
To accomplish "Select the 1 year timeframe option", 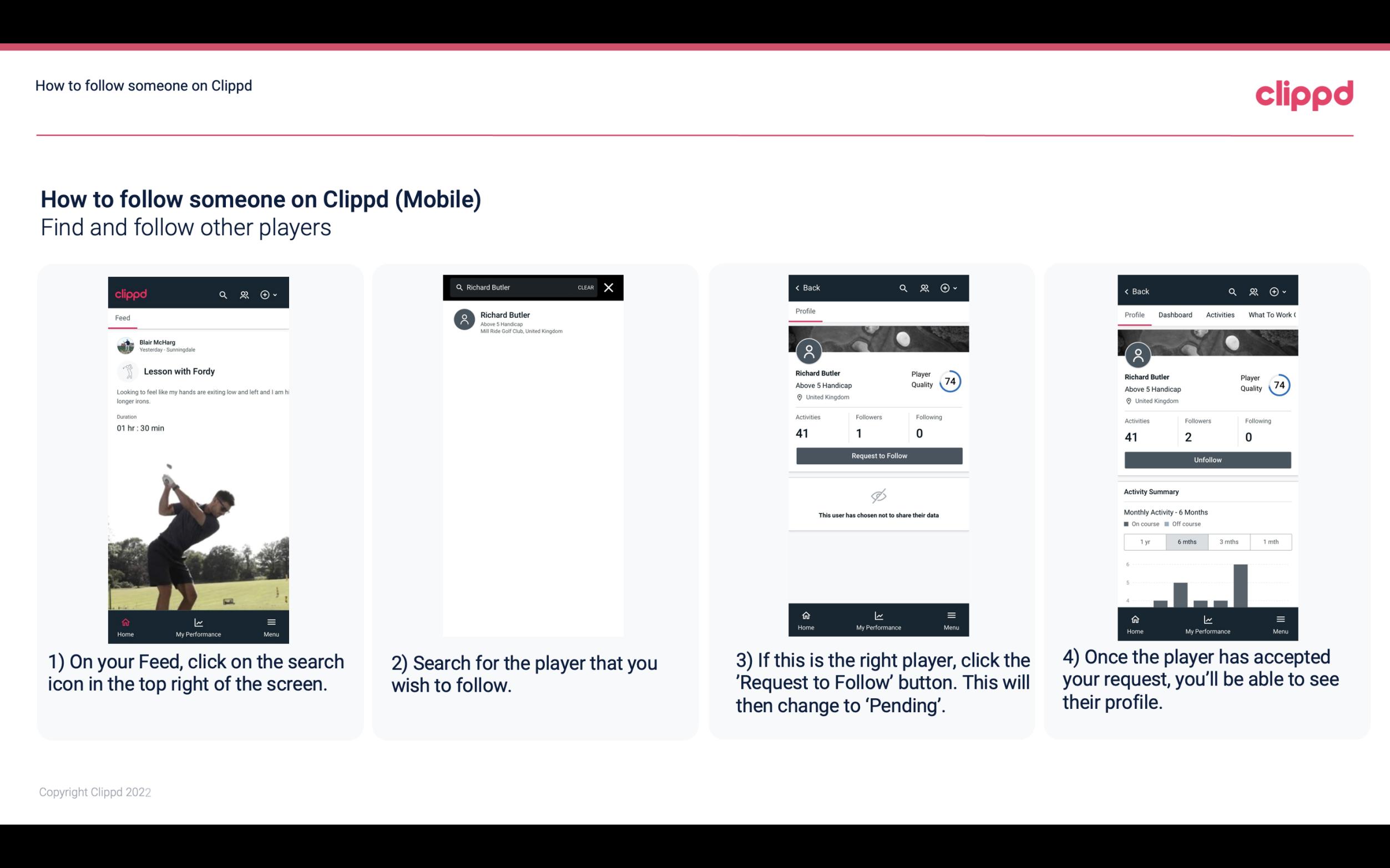I will pos(1143,541).
